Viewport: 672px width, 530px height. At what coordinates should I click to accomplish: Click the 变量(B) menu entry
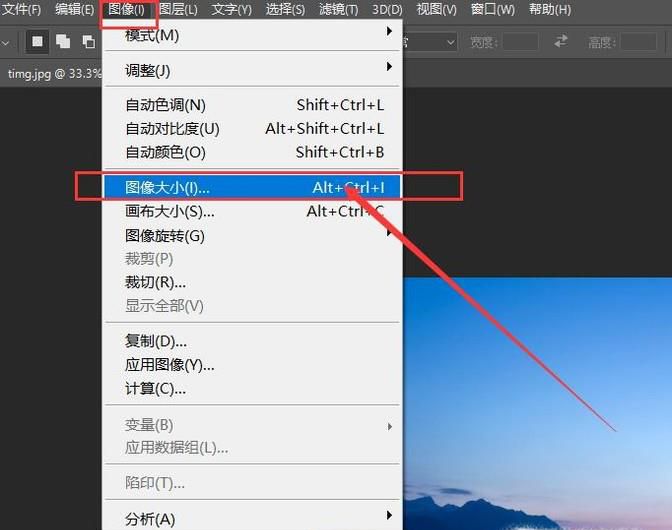tap(252, 425)
